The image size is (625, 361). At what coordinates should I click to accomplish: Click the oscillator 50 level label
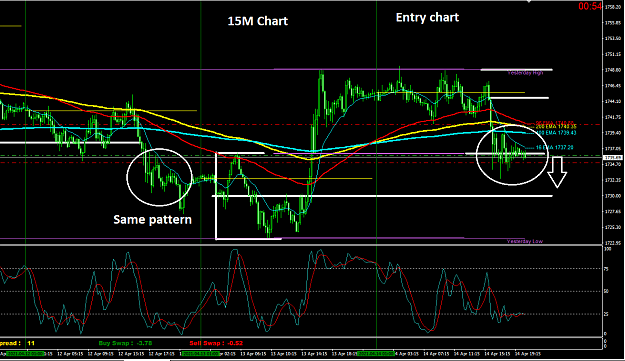[x=607, y=292]
